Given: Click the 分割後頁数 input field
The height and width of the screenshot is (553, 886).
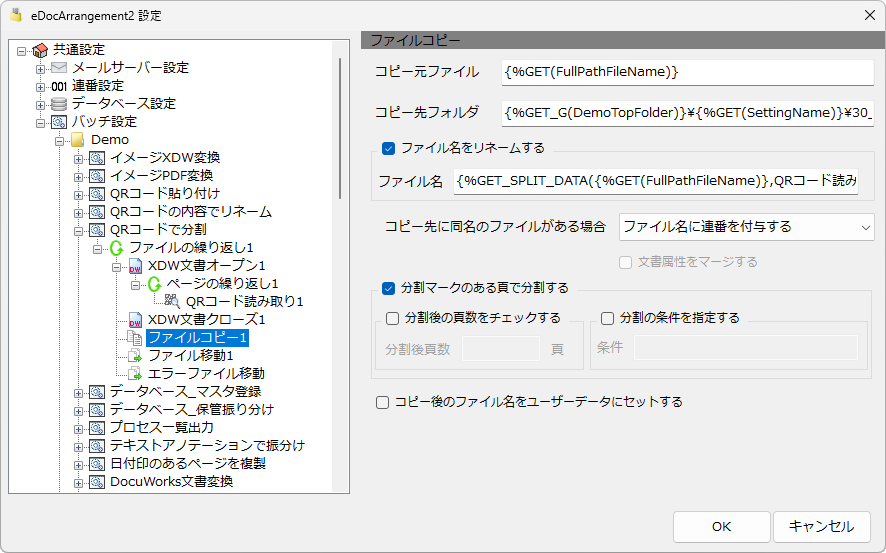Looking at the screenshot, I should [x=501, y=349].
